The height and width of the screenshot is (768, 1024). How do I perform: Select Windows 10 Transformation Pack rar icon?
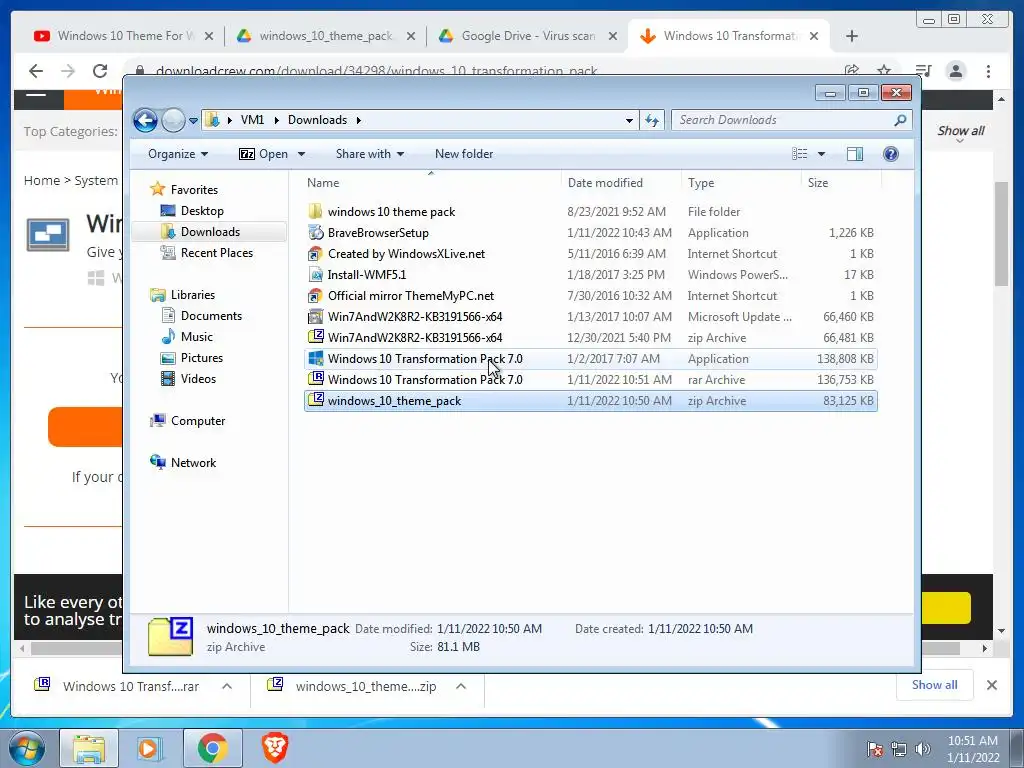tap(315, 379)
